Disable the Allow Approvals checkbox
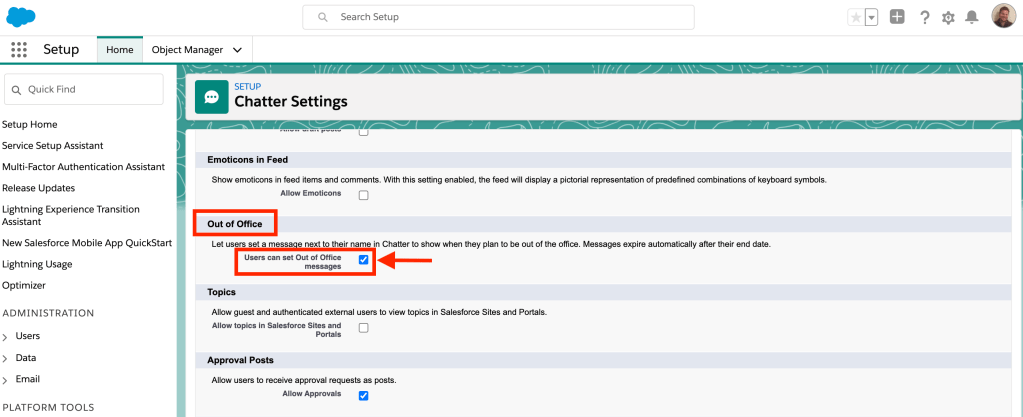 [364, 395]
